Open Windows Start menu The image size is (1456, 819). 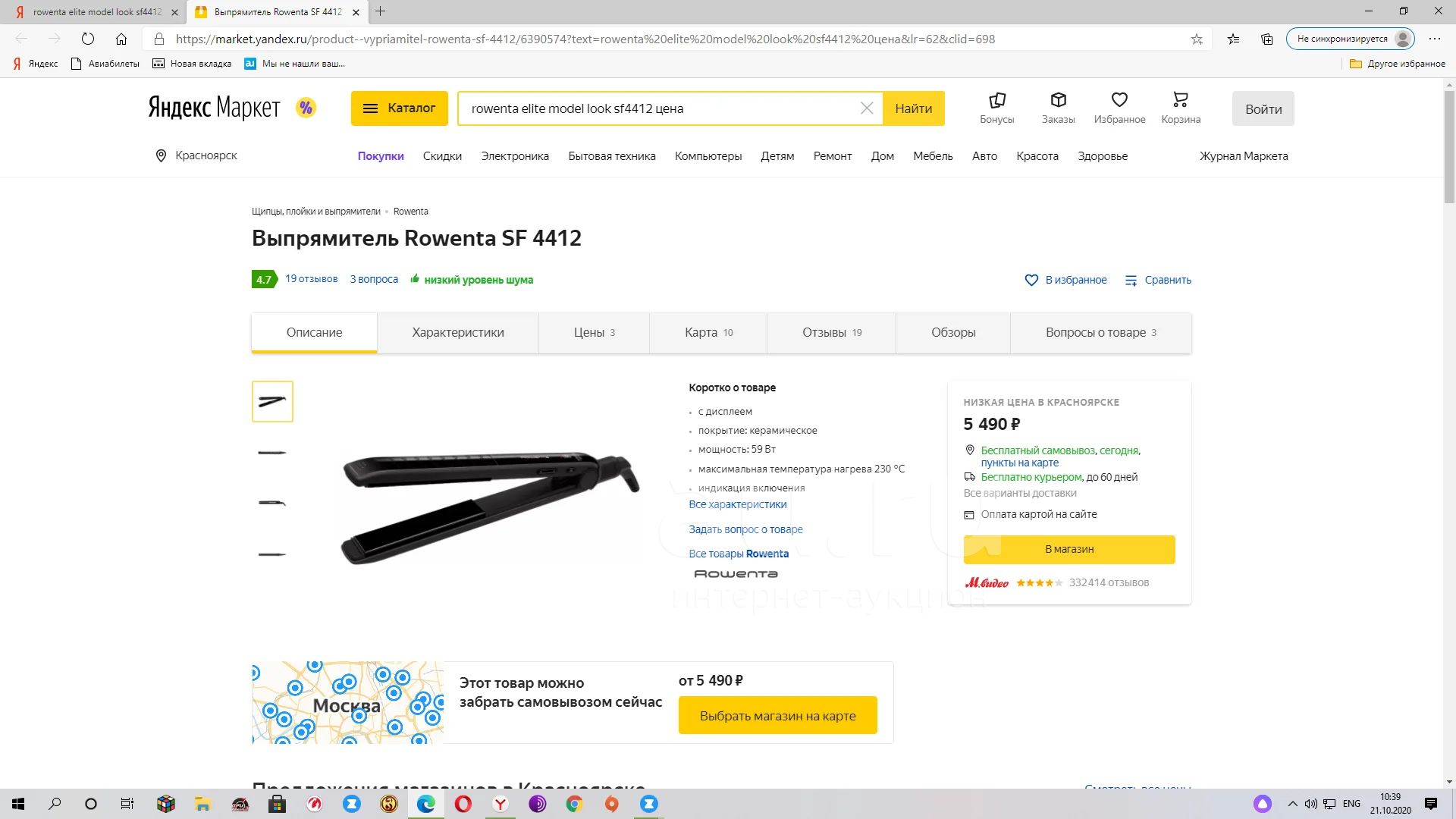[18, 804]
